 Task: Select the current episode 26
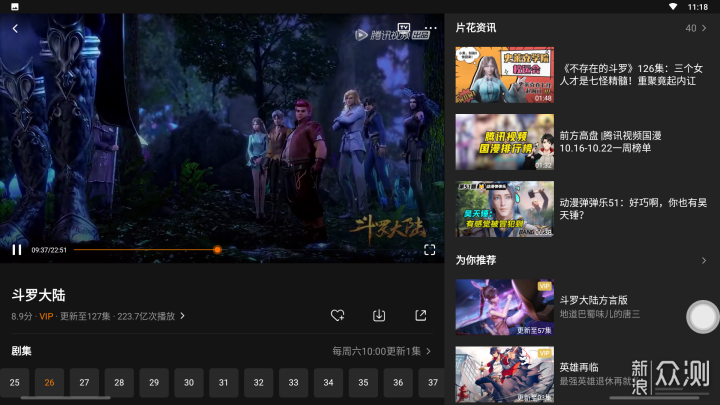(x=50, y=382)
